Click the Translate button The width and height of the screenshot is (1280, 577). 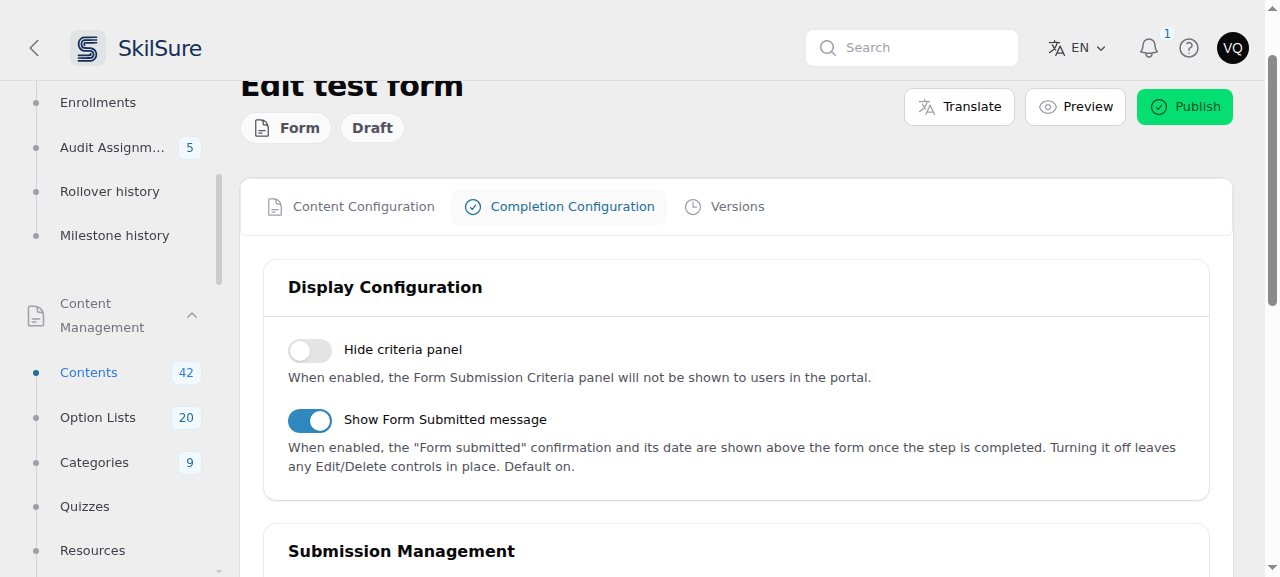959,107
